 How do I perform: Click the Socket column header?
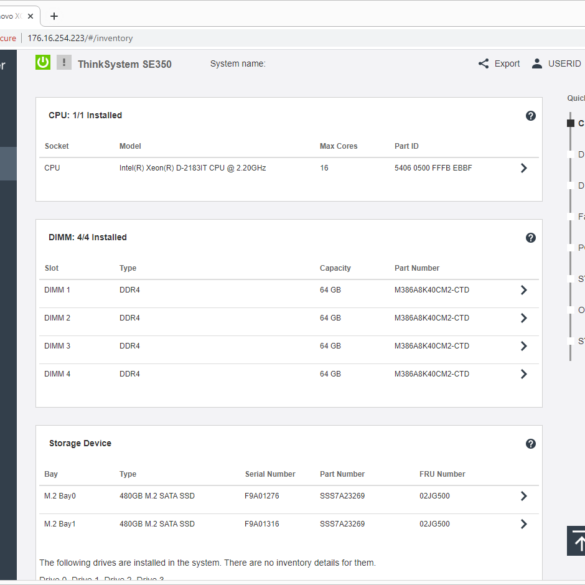(x=57, y=146)
